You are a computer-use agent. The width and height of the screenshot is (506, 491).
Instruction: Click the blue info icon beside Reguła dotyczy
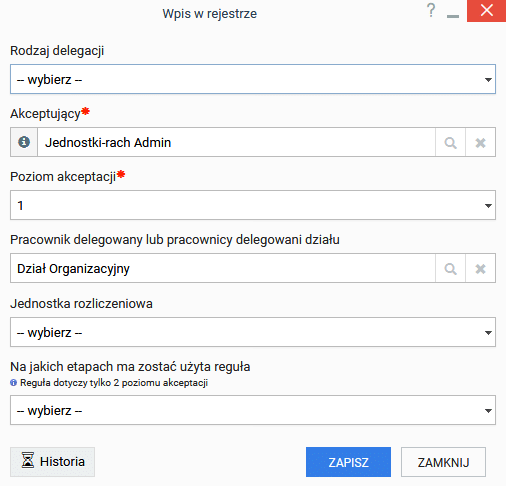13,383
